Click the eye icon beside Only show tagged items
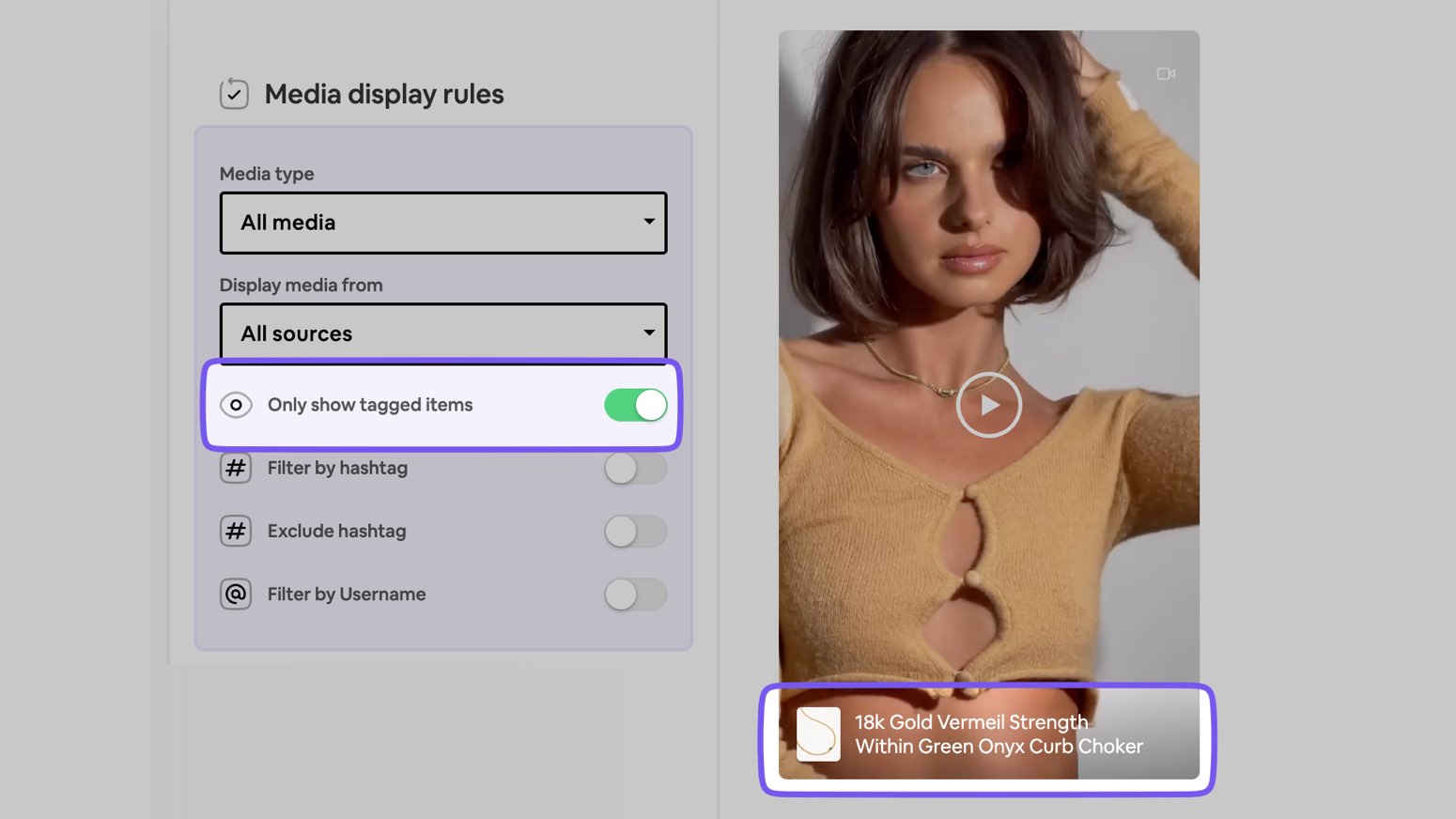Image resolution: width=1456 pixels, height=819 pixels. coord(236,405)
